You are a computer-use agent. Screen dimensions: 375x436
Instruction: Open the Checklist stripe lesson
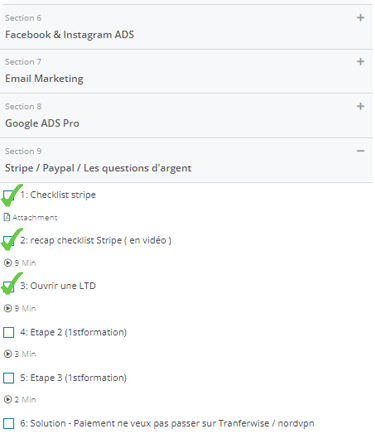(58, 195)
